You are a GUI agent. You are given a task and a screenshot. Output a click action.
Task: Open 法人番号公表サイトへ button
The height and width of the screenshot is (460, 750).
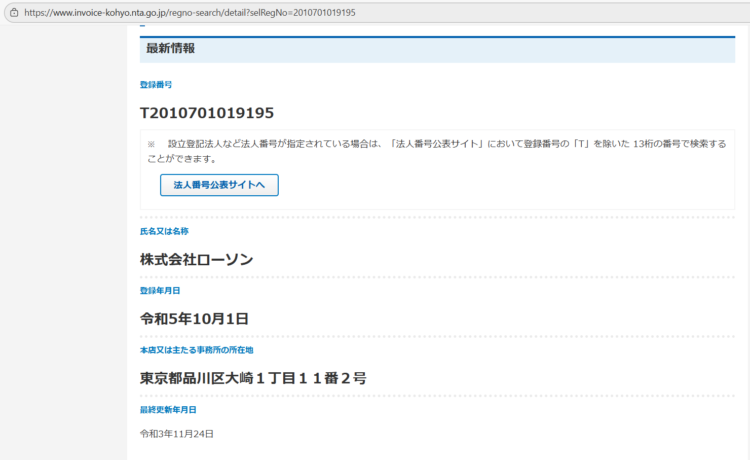(x=219, y=185)
